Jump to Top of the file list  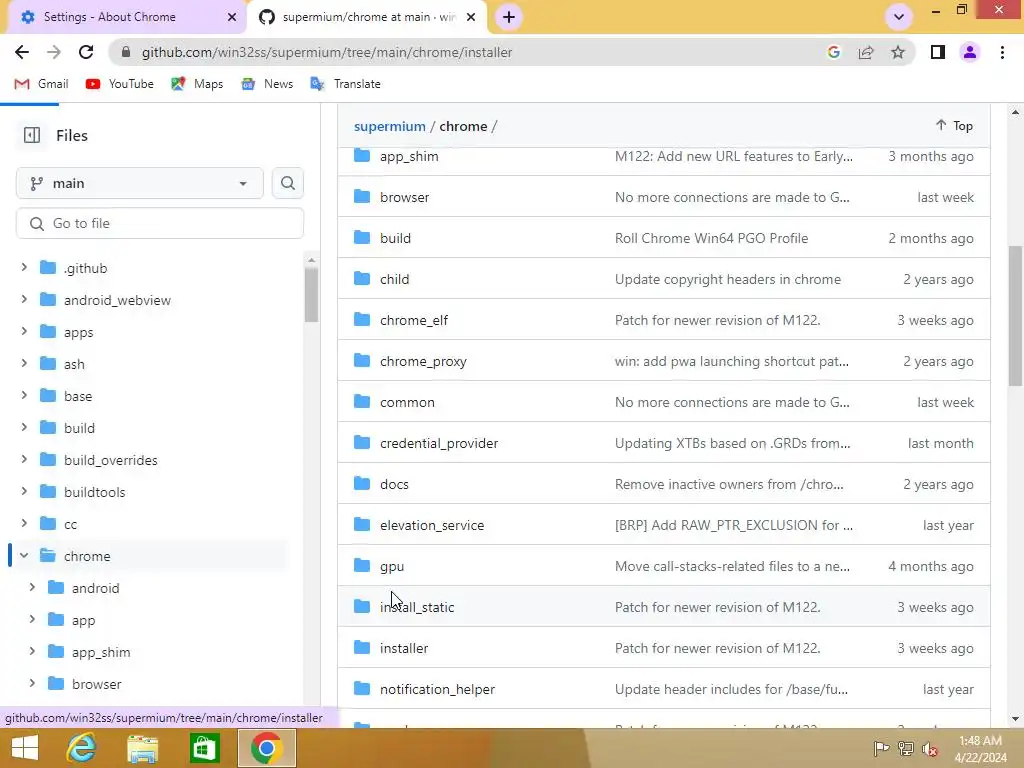[x=954, y=125]
